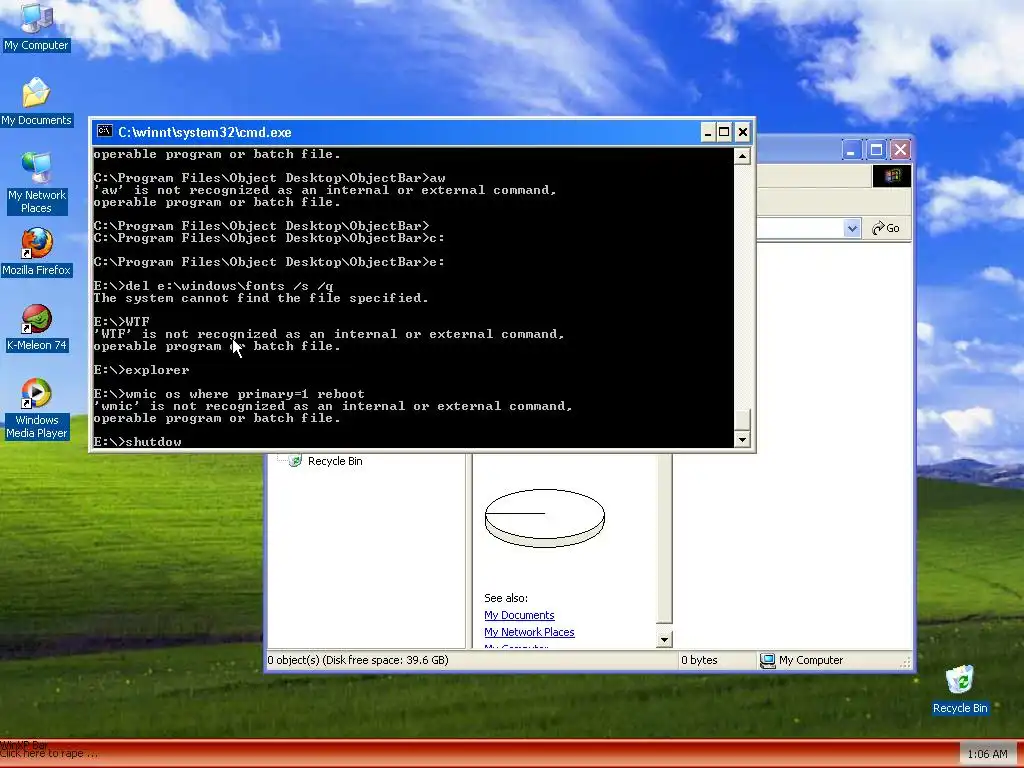The height and width of the screenshot is (768, 1024).
Task: Open the My Network Places link under See also
Action: tap(529, 632)
